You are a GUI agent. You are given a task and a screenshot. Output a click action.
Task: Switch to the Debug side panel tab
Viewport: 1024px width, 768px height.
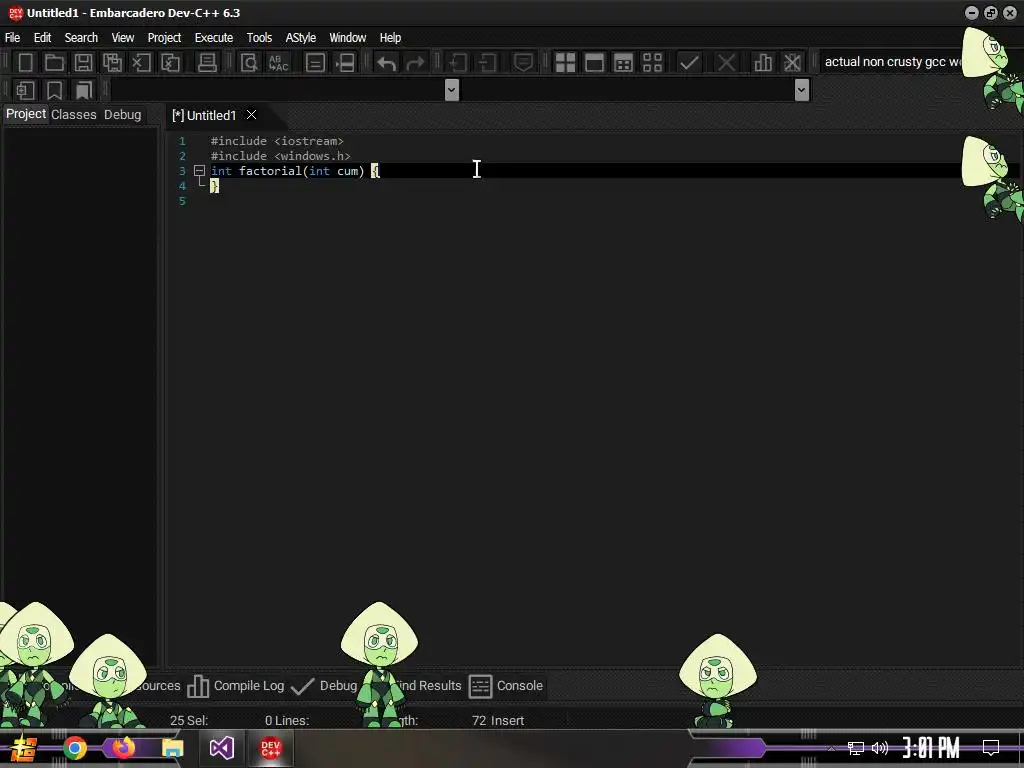pos(123,115)
